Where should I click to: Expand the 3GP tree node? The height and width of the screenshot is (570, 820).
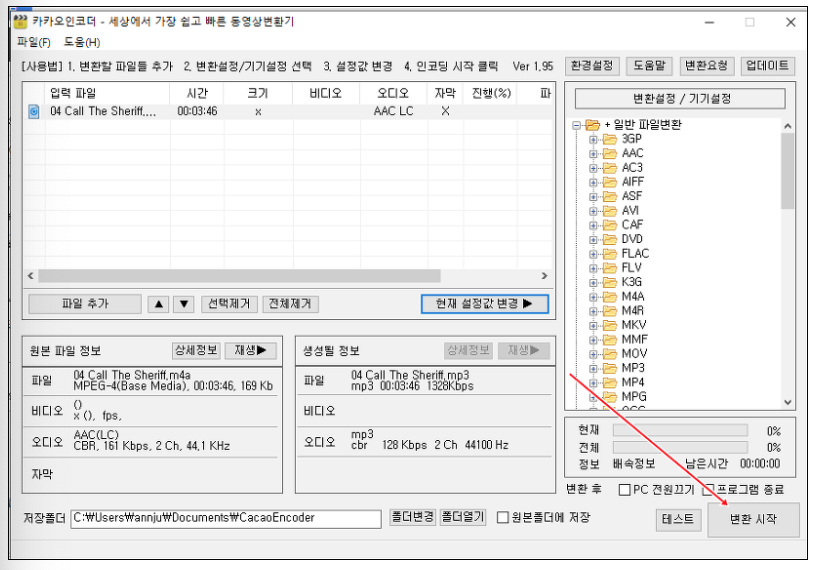coord(593,139)
